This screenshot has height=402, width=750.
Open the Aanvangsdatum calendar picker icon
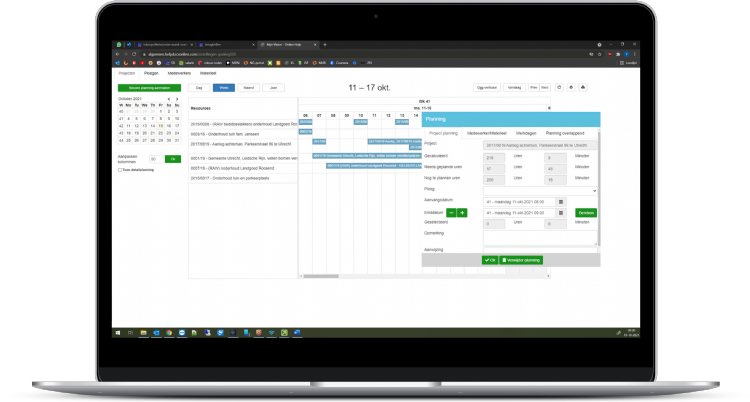click(561, 201)
